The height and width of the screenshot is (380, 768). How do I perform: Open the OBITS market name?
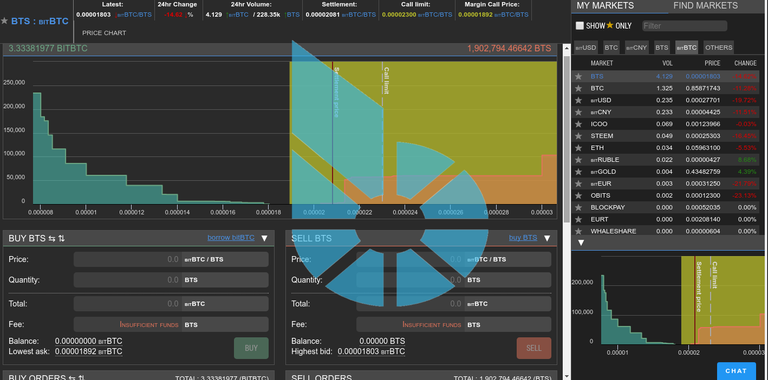600,196
